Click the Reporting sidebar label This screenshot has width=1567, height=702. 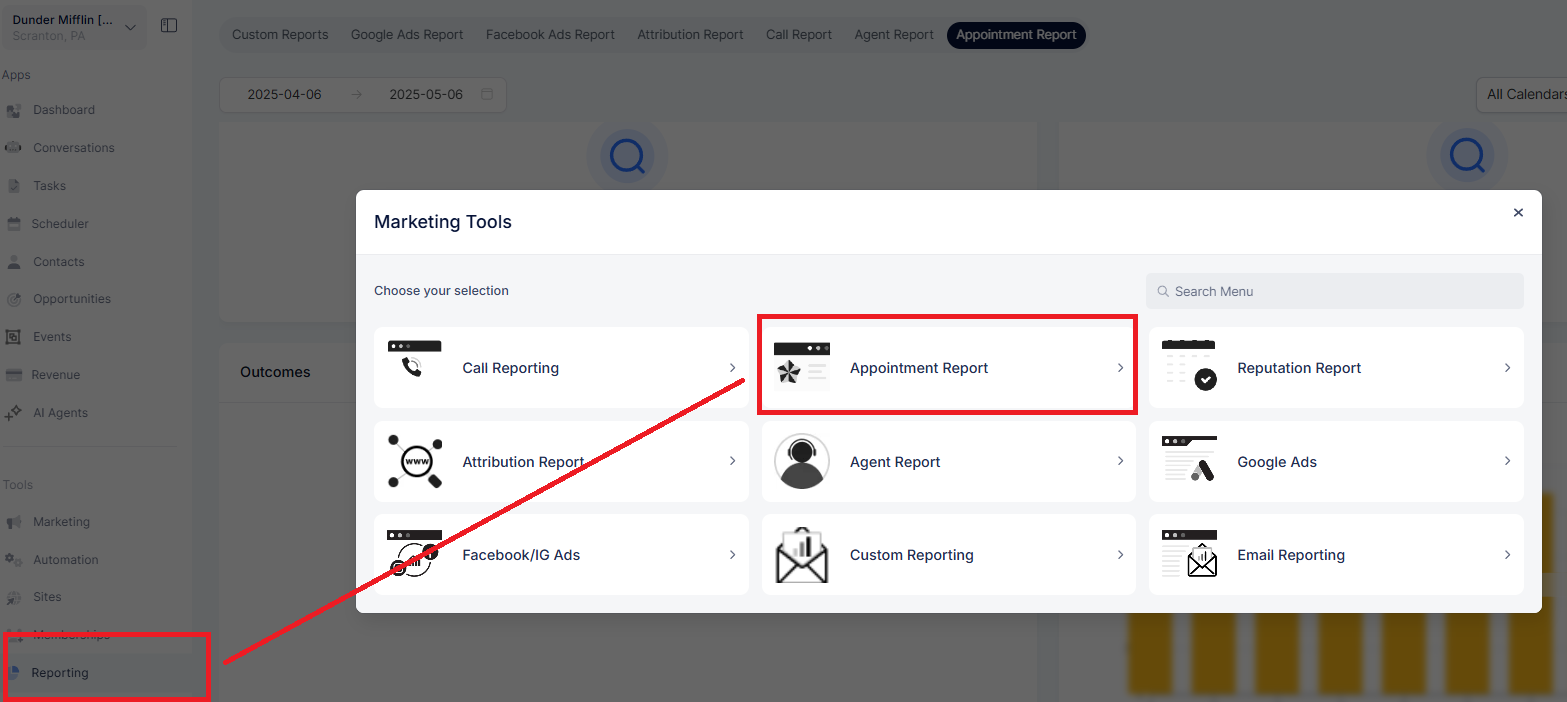click(60, 673)
